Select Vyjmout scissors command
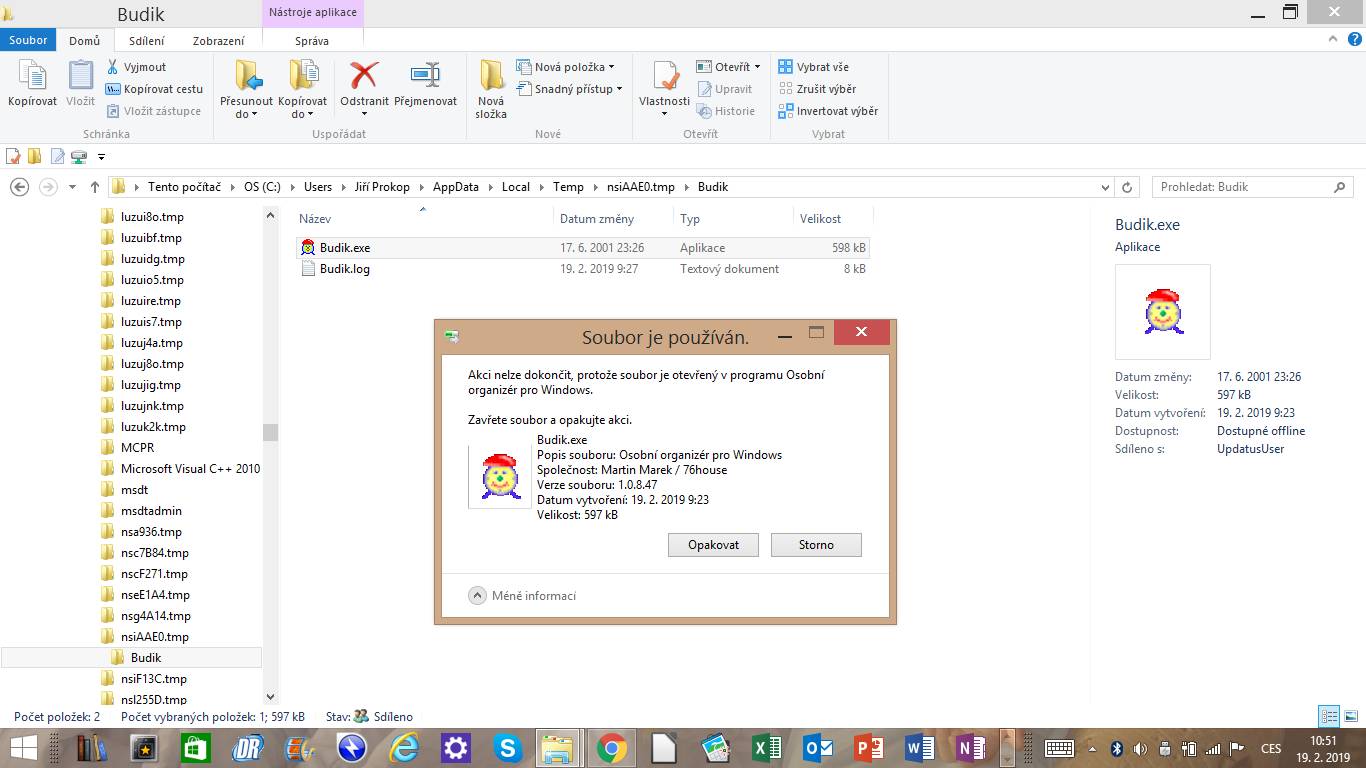1366x768 pixels. click(x=136, y=67)
